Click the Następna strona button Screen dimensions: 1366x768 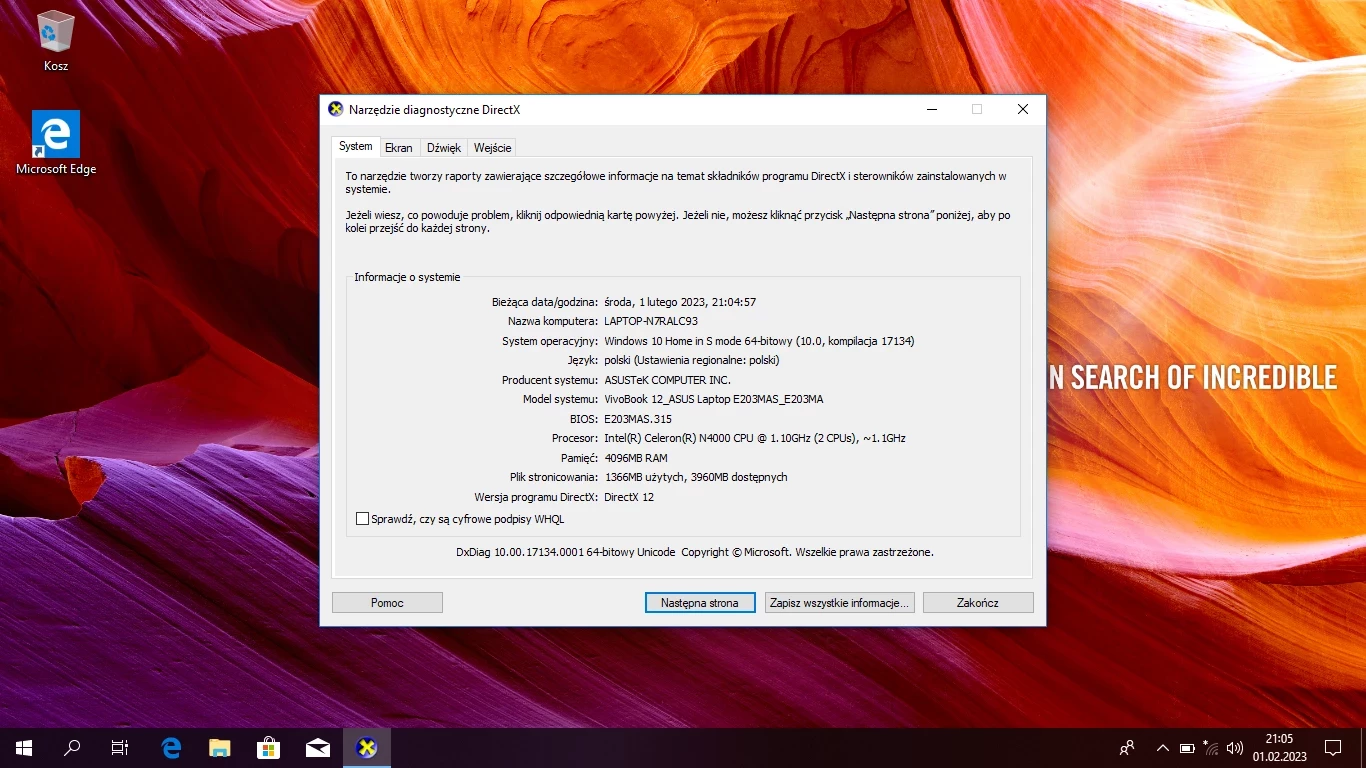pyautogui.click(x=700, y=603)
